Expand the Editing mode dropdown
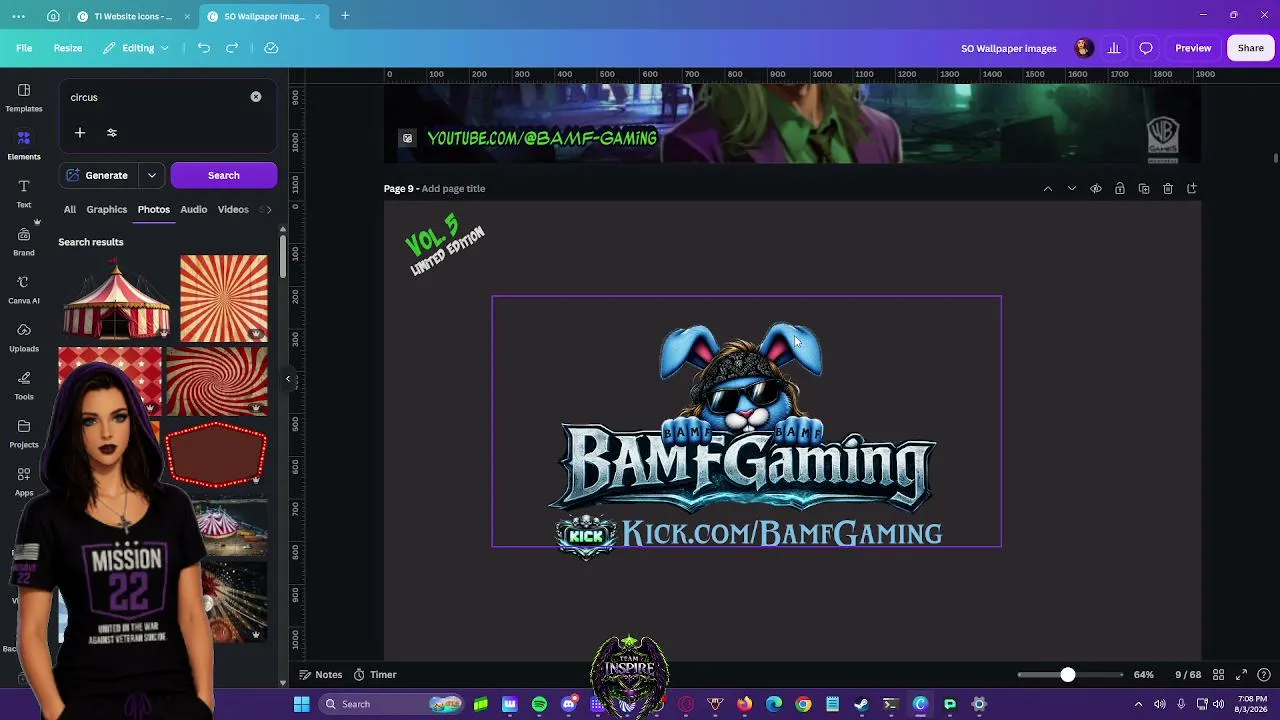This screenshot has width=1280, height=720. pos(135,48)
